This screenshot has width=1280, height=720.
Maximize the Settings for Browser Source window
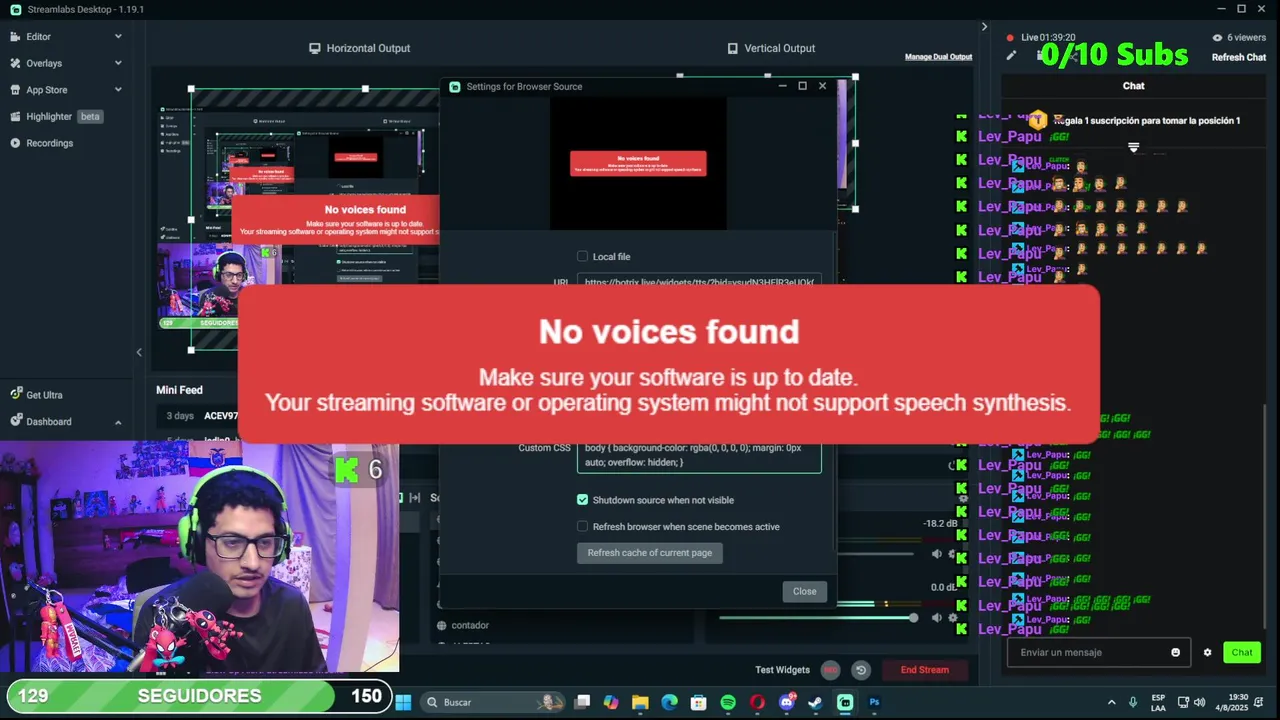click(802, 86)
